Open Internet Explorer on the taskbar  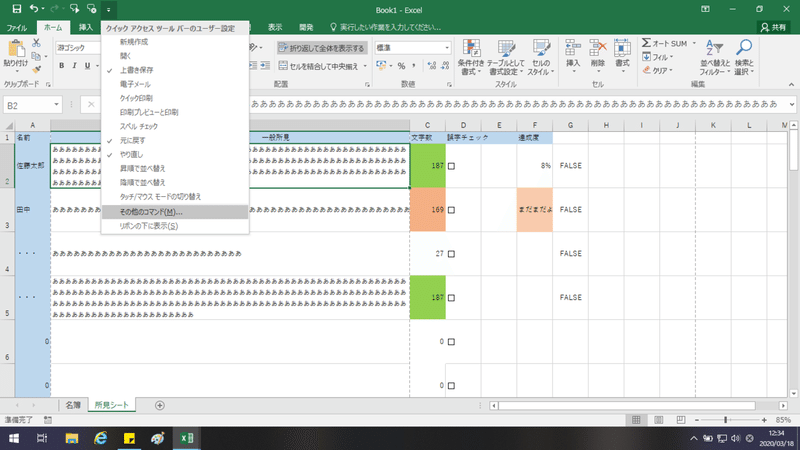[101, 438]
